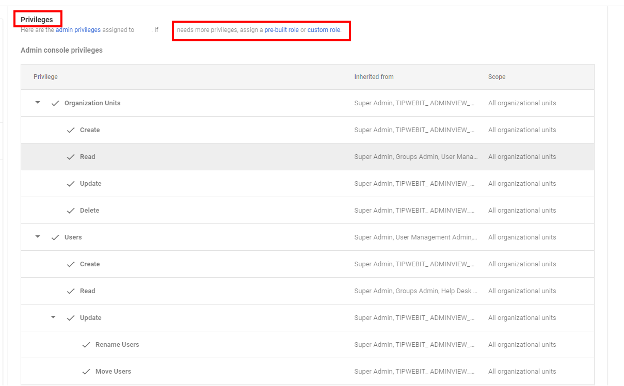Viewport: 624px width, 386px height.
Task: Select the Read label under Users
Action: click(88, 291)
